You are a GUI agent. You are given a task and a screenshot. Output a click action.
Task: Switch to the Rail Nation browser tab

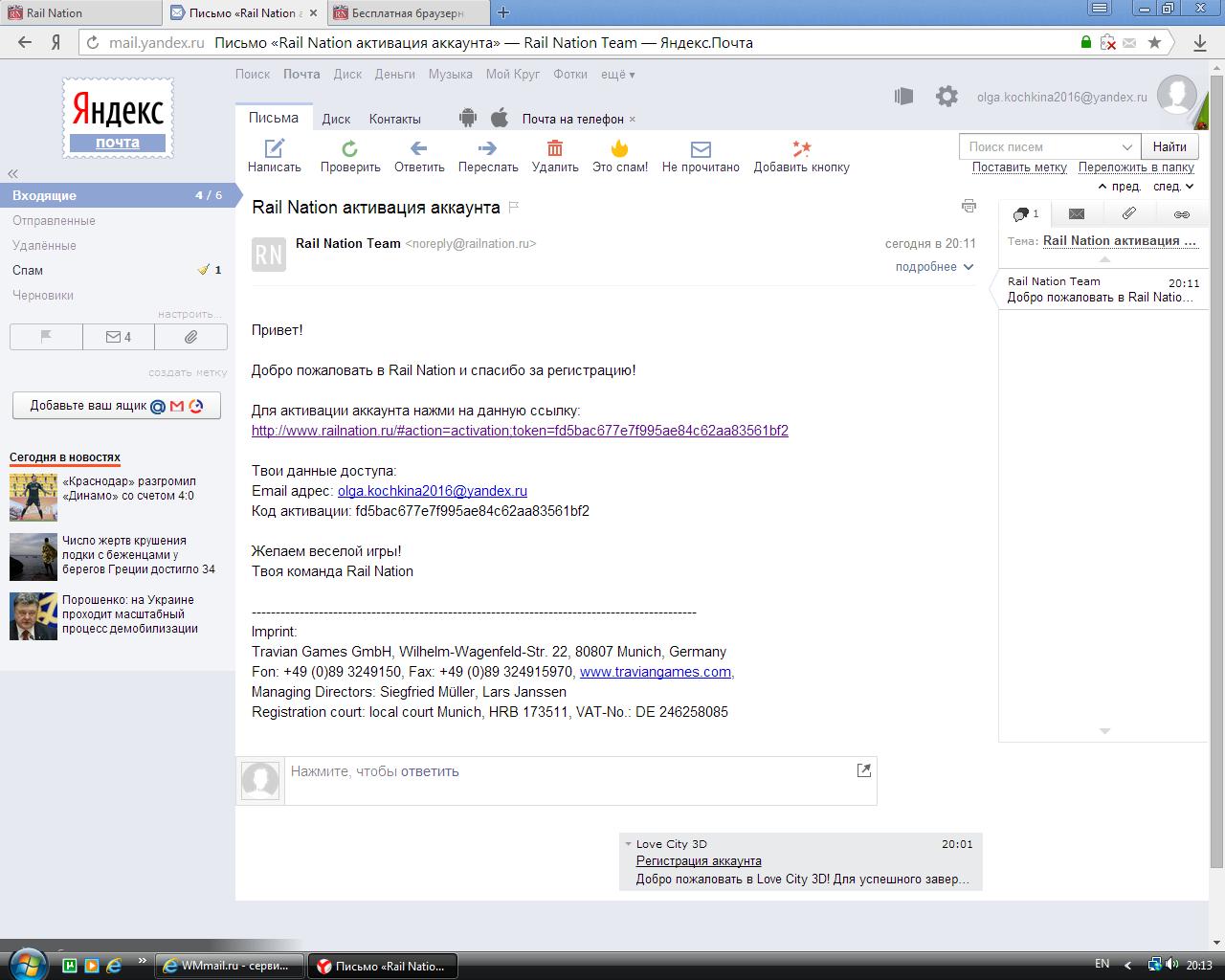click(81, 12)
